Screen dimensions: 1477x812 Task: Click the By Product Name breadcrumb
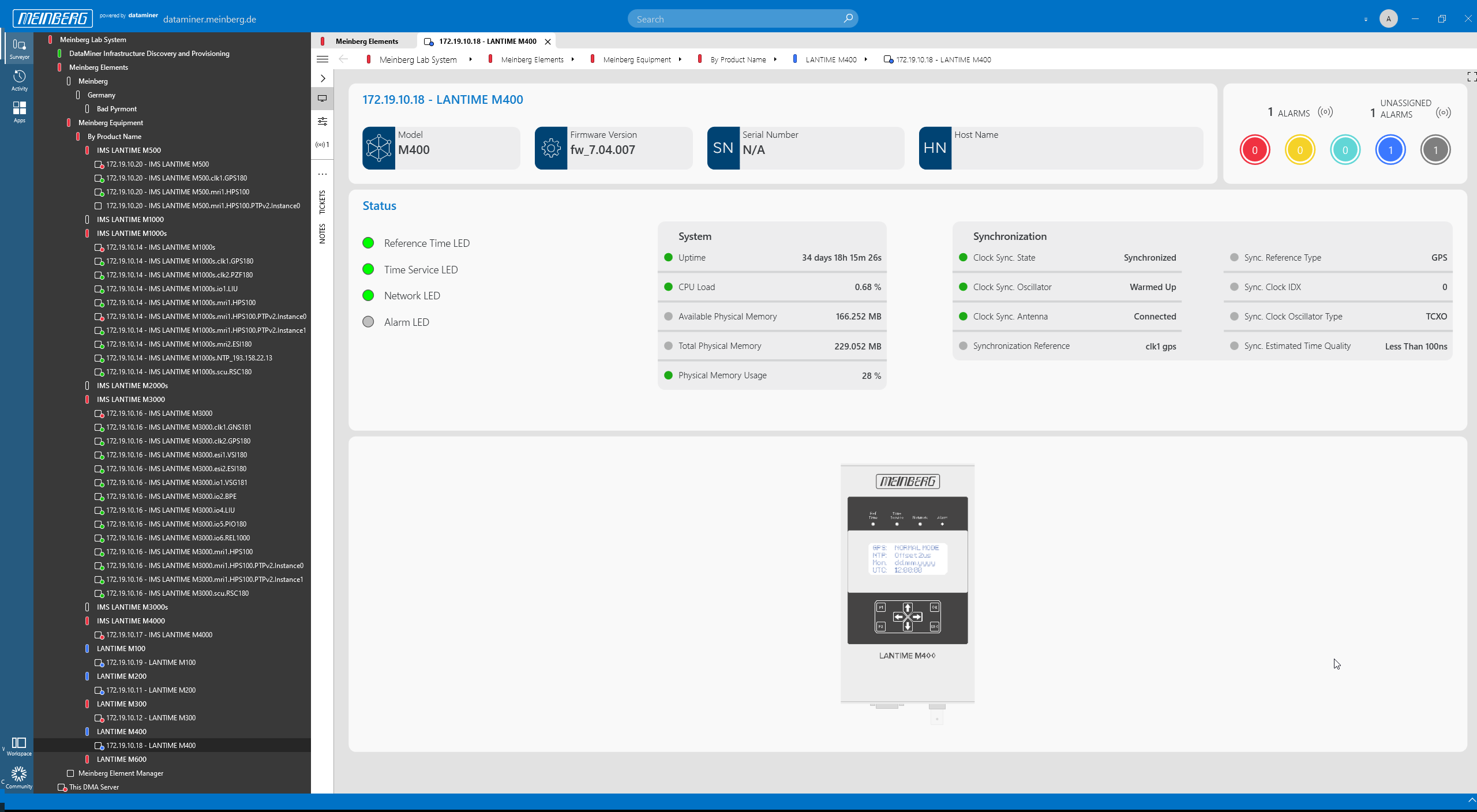coord(738,59)
